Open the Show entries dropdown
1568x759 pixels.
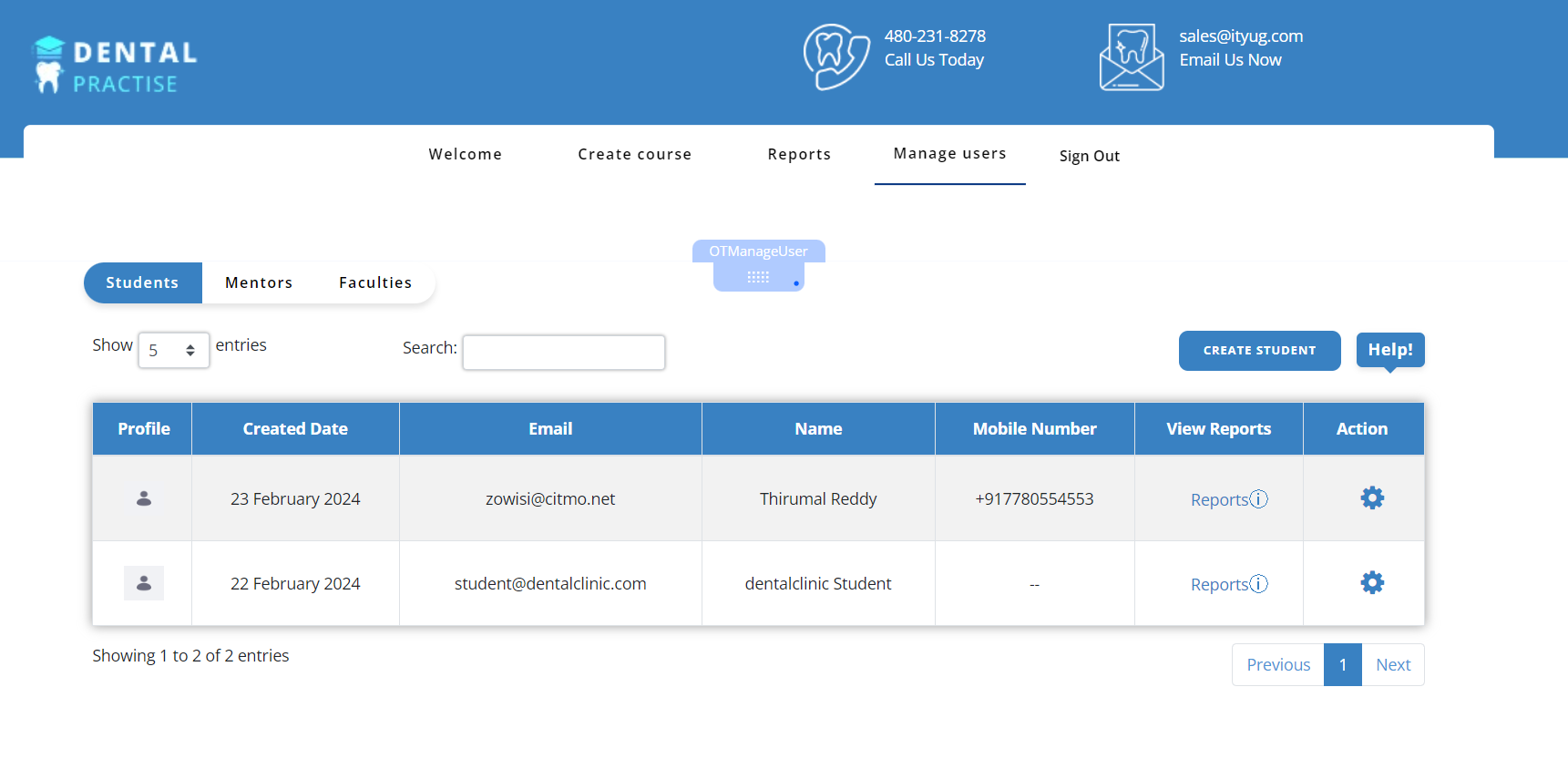173,350
